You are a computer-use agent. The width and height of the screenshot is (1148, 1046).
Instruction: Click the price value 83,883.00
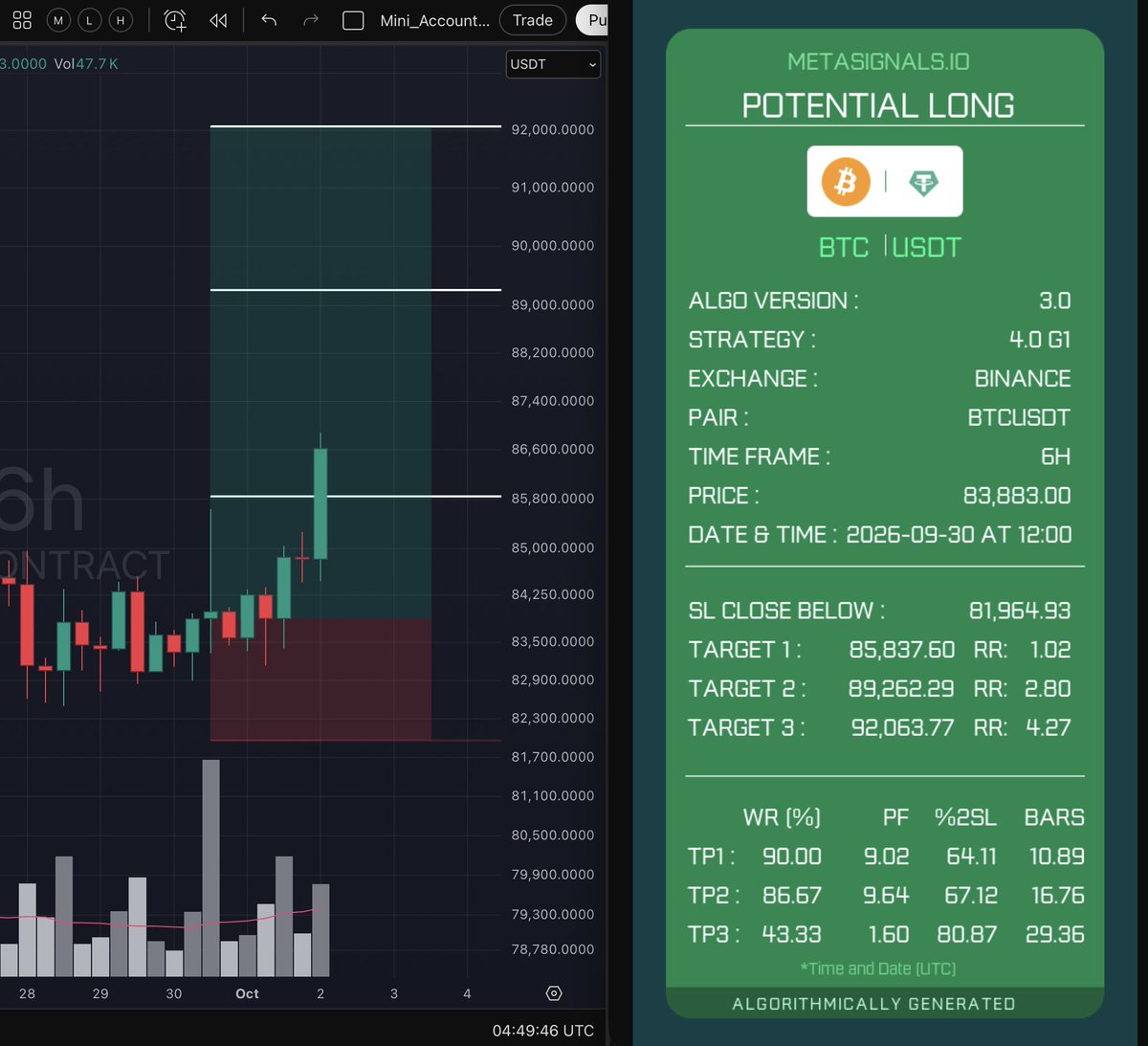point(1017,496)
